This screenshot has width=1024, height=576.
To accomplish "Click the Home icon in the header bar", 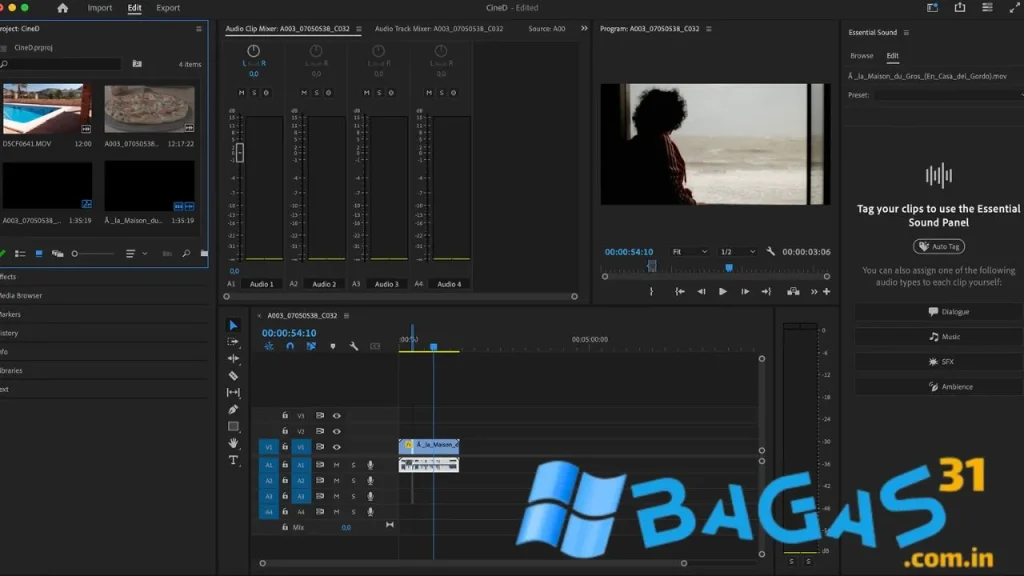I will (63, 8).
